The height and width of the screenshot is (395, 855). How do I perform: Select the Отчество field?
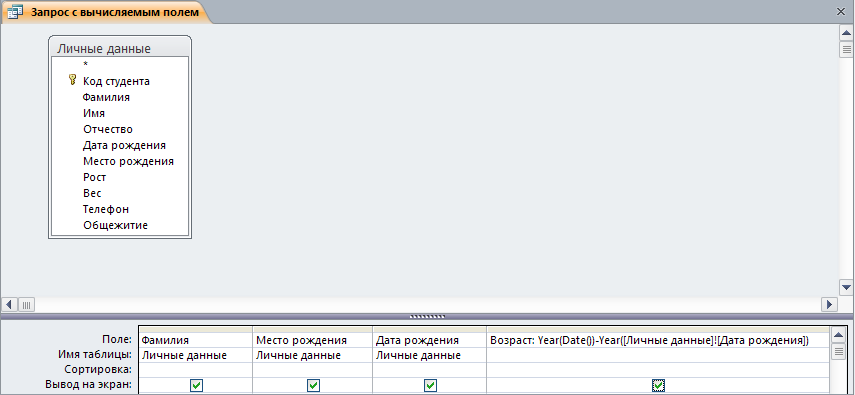click(108, 129)
